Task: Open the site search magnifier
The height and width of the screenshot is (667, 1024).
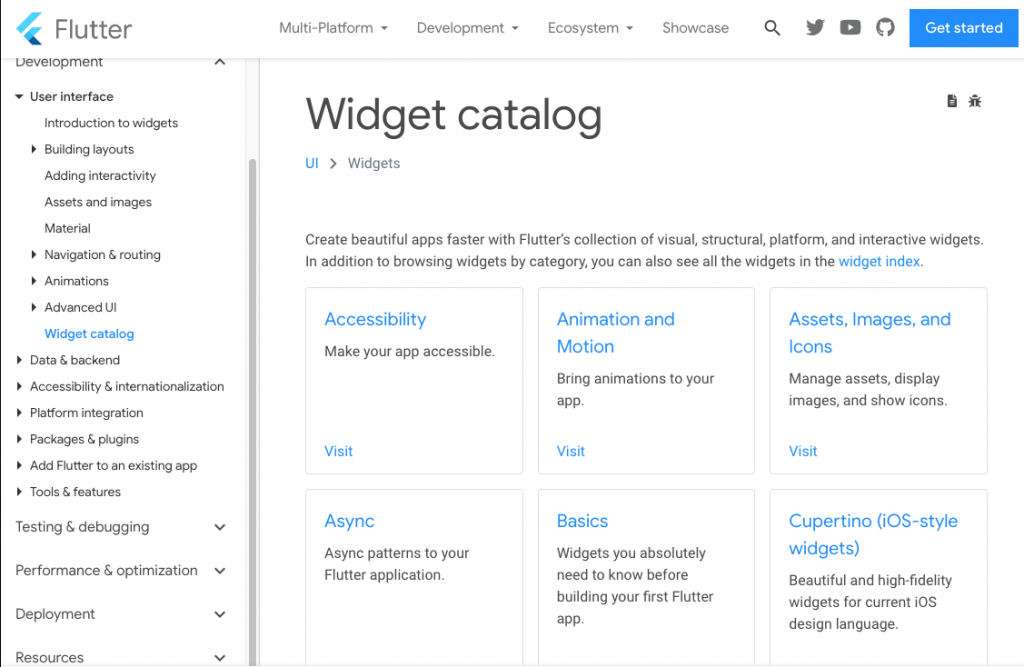Action: pyautogui.click(x=772, y=28)
